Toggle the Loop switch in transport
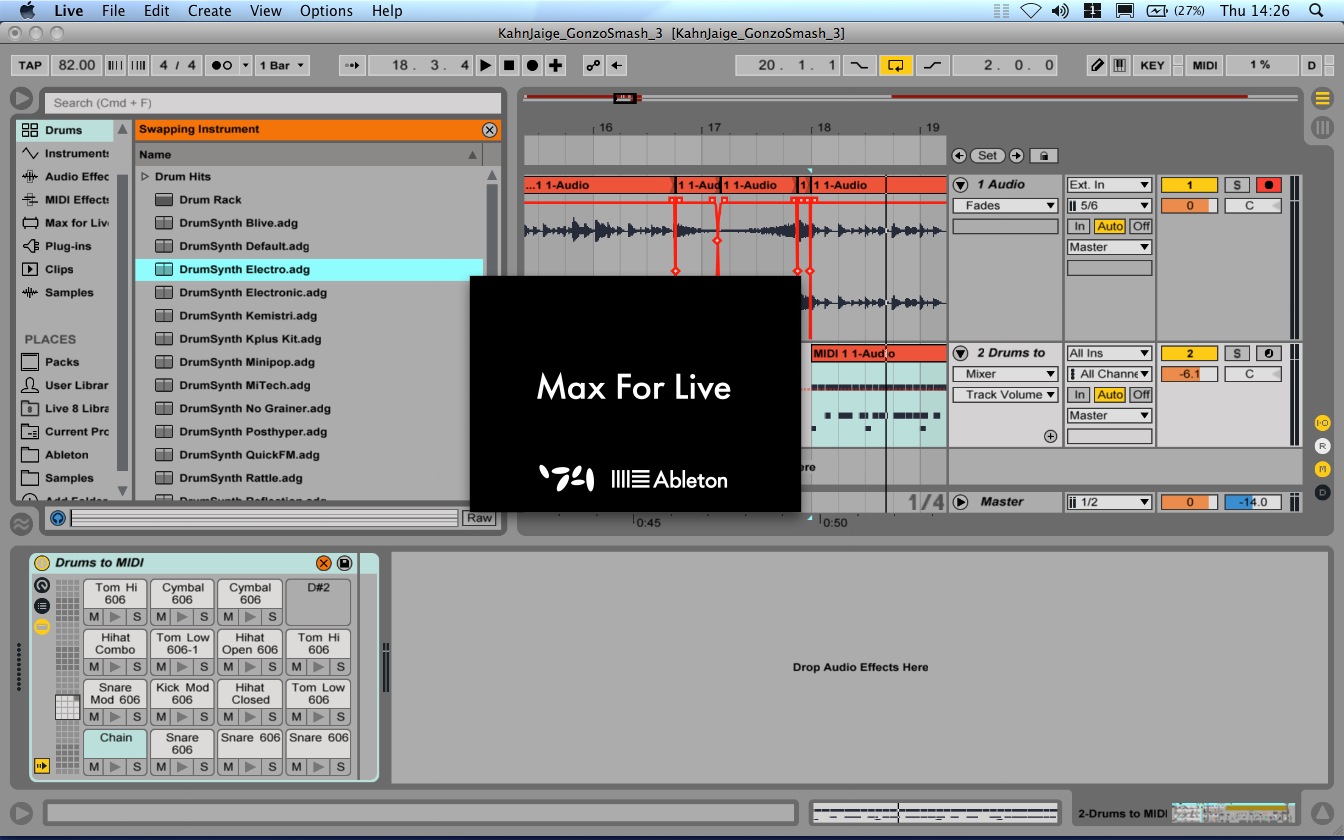1344x840 pixels. 895,65
